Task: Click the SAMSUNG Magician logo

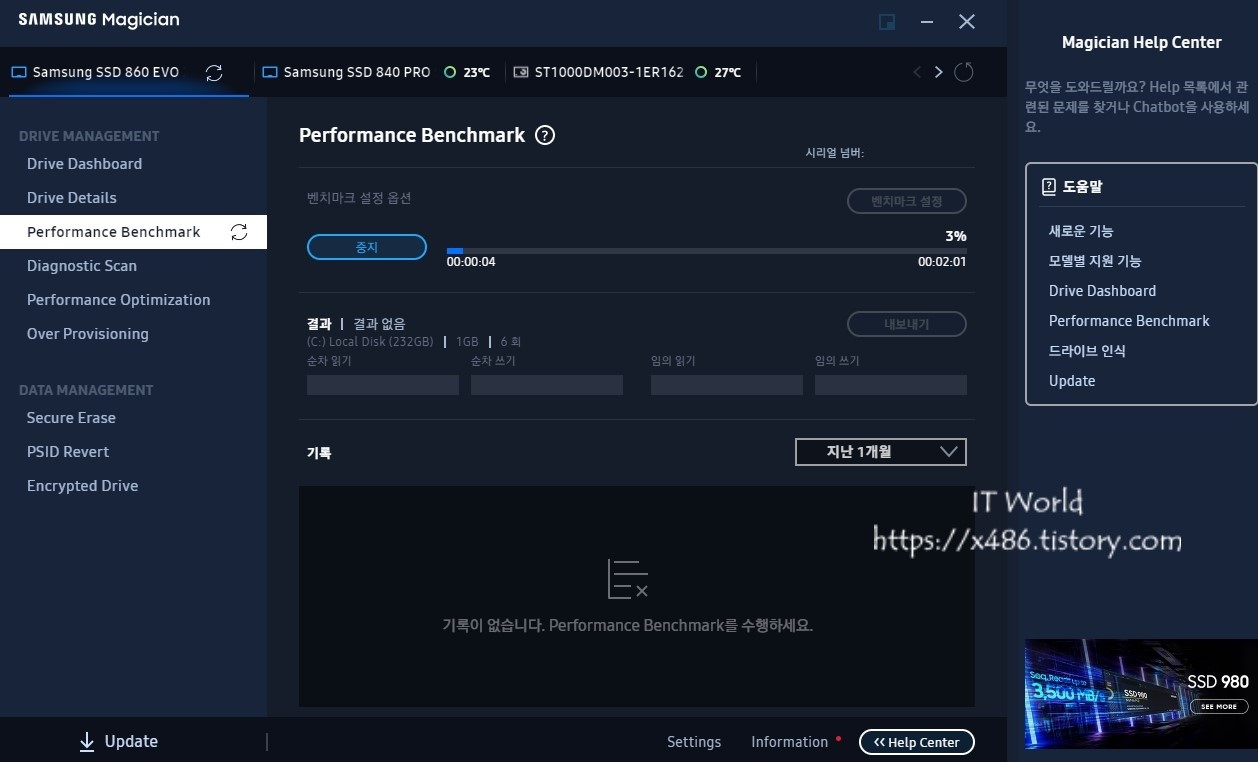Action: (x=99, y=19)
